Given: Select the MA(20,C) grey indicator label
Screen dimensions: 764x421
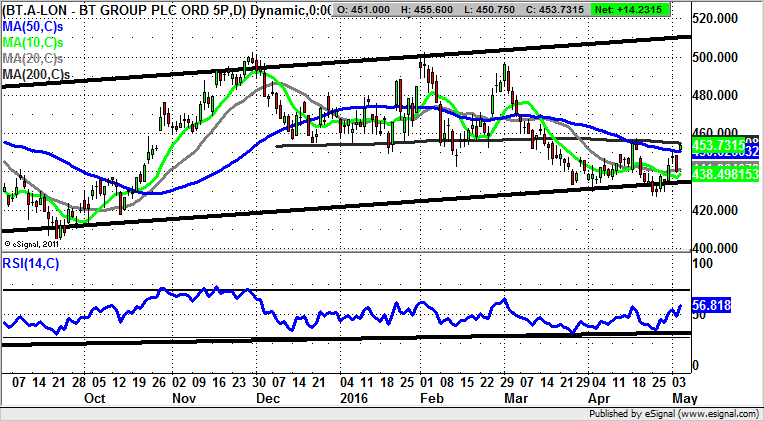Looking at the screenshot, I should 35,57.
